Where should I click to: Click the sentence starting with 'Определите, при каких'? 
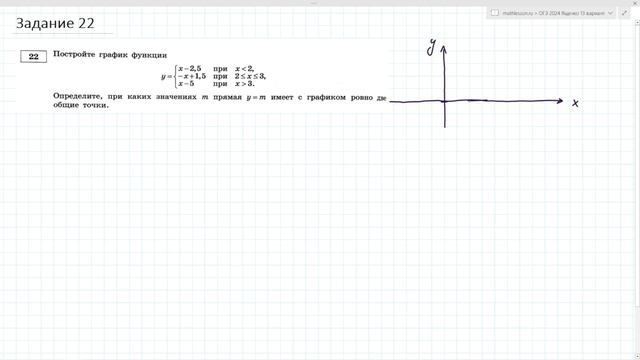(220, 97)
